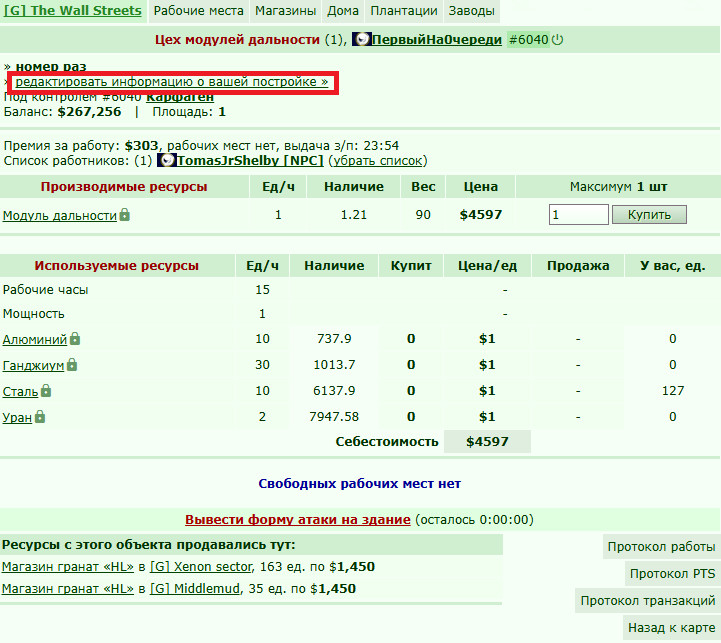Click Алюминий stock value 737.9

tap(334, 339)
